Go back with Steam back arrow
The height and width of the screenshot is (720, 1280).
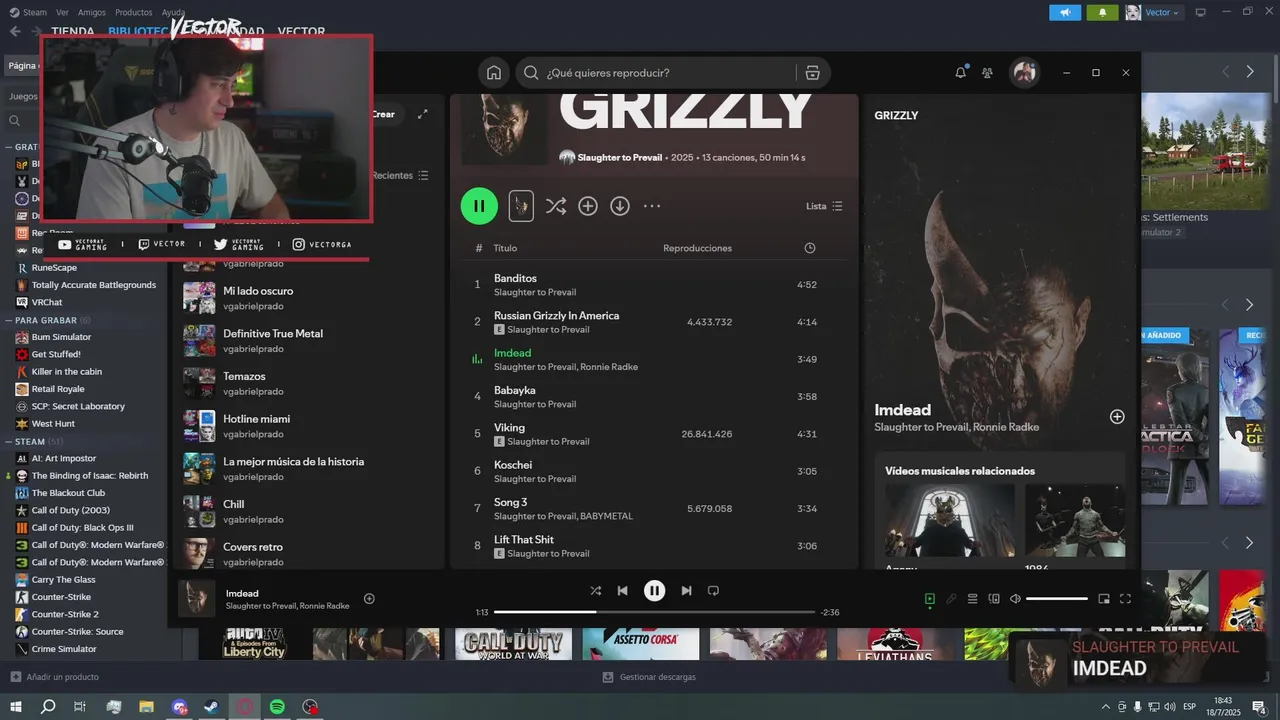click(x=15, y=31)
